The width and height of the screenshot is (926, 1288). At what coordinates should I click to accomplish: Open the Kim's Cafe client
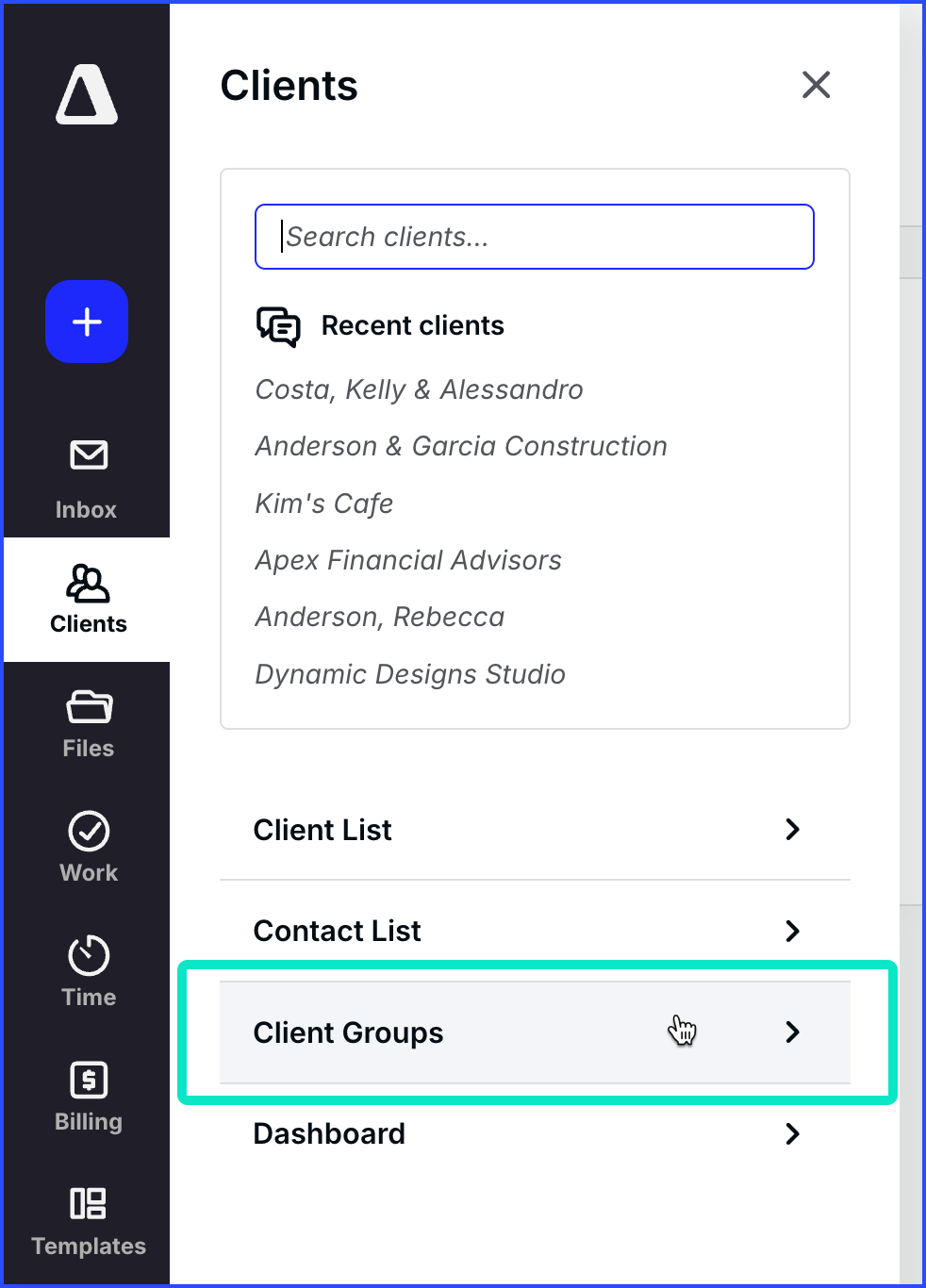[x=323, y=504]
